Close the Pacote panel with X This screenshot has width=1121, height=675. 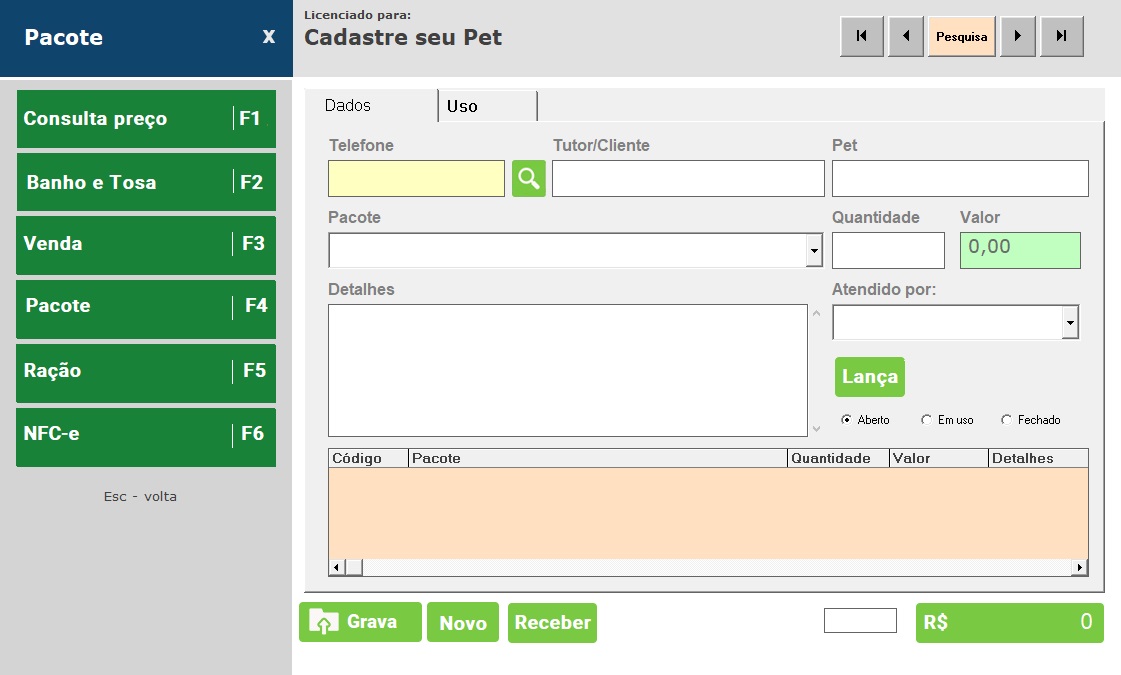pyautogui.click(x=268, y=37)
